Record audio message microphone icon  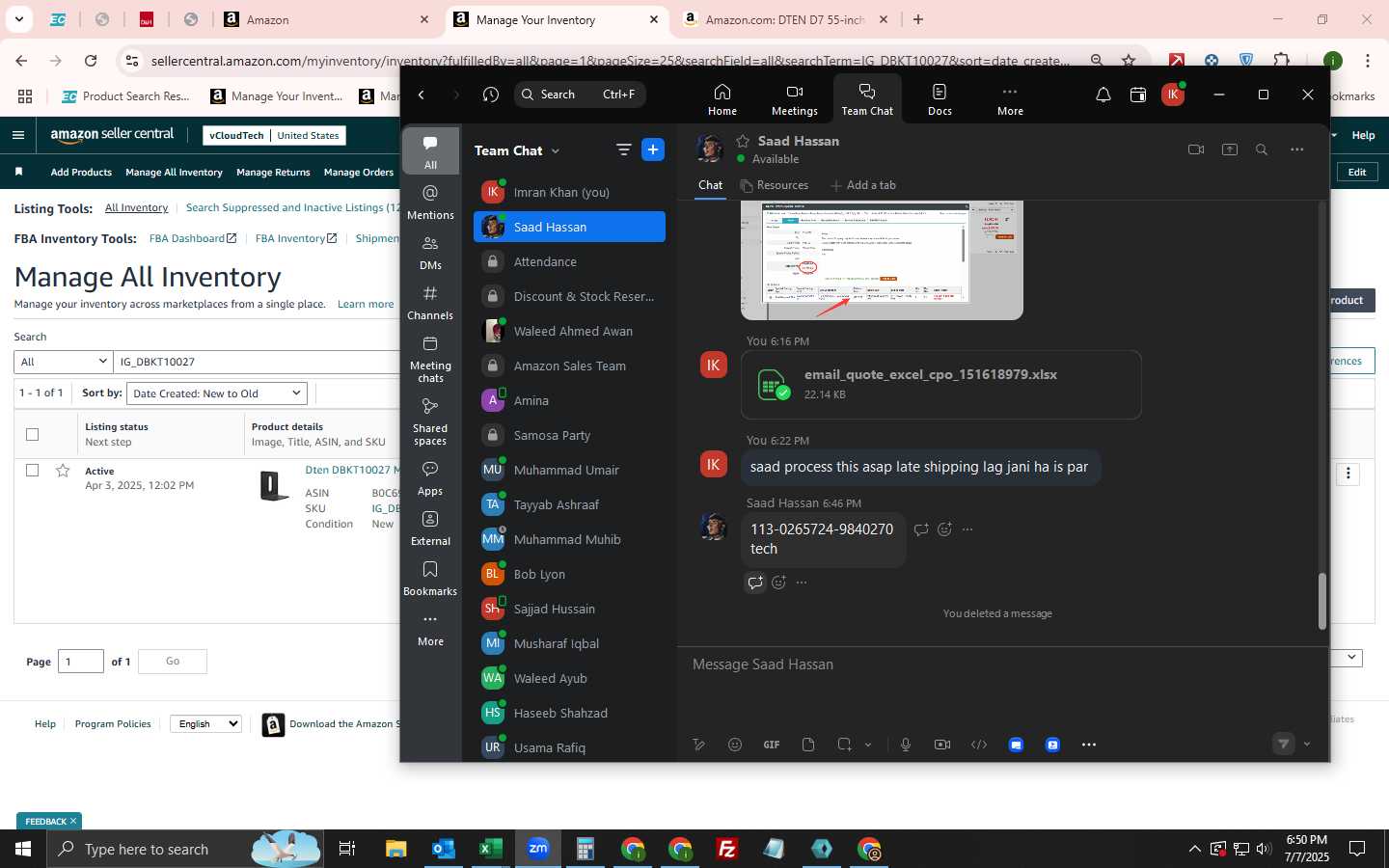[x=905, y=745]
